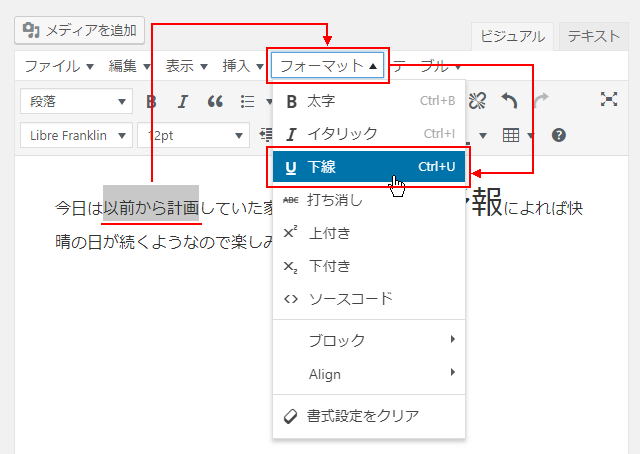Redo the last action
The height and width of the screenshot is (454, 640).
pyautogui.click(x=541, y=100)
